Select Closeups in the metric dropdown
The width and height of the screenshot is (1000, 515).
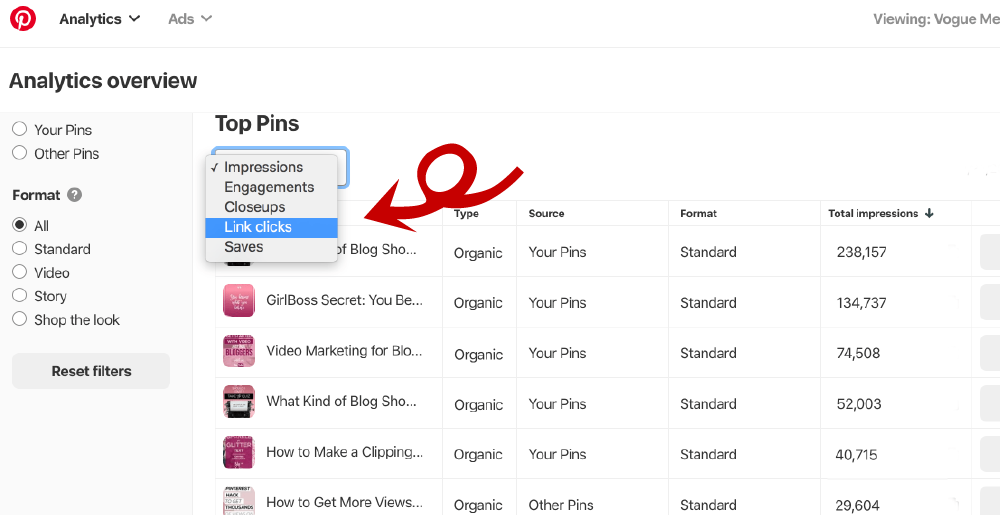[255, 207]
